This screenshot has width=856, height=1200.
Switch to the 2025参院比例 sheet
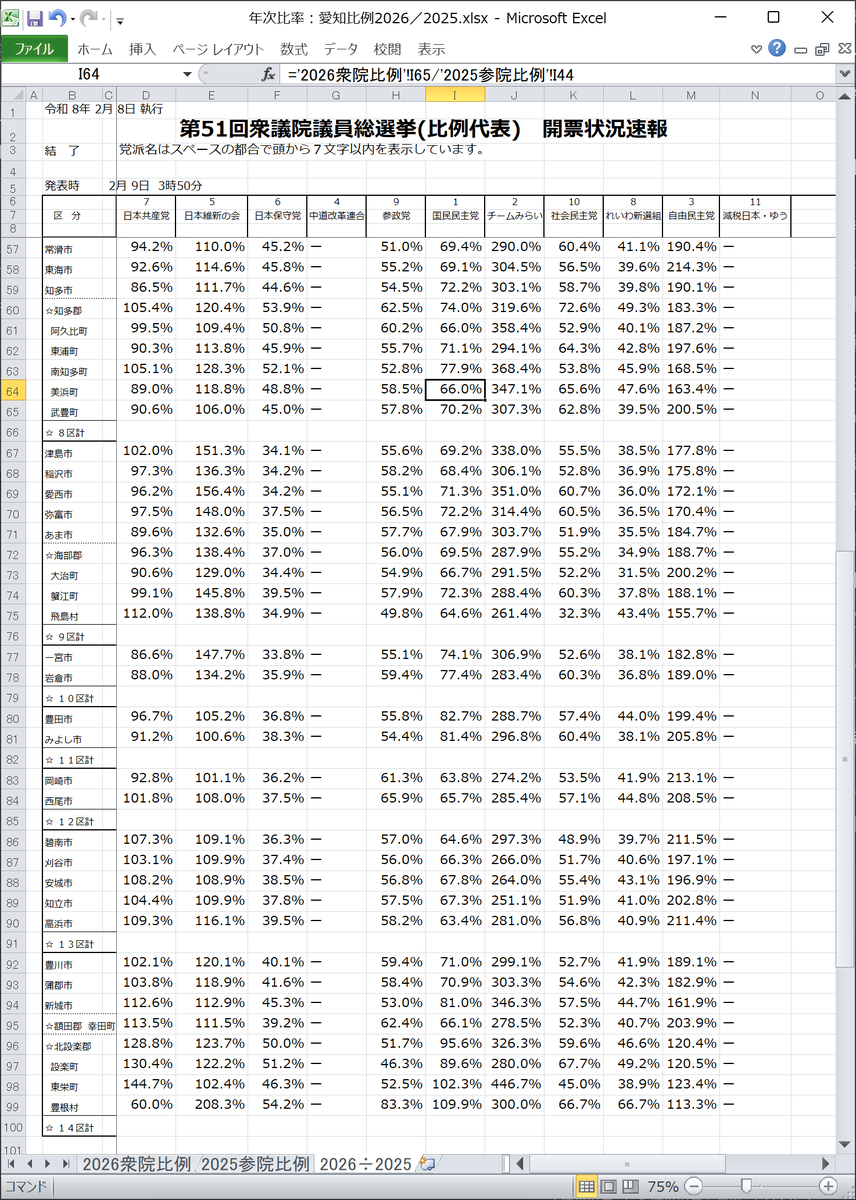[x=255, y=1164]
